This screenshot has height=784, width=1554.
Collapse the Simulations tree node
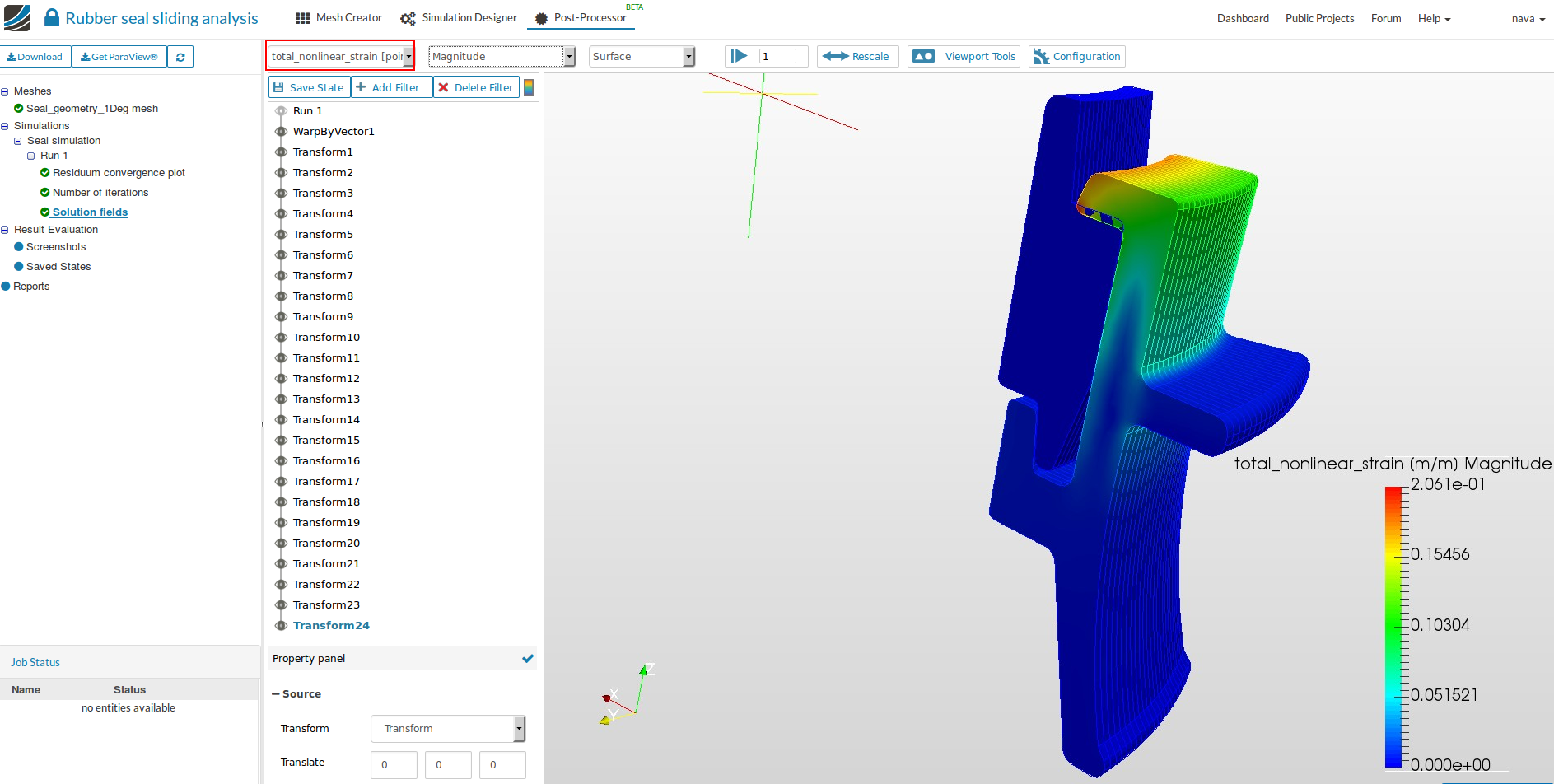tap(5, 125)
